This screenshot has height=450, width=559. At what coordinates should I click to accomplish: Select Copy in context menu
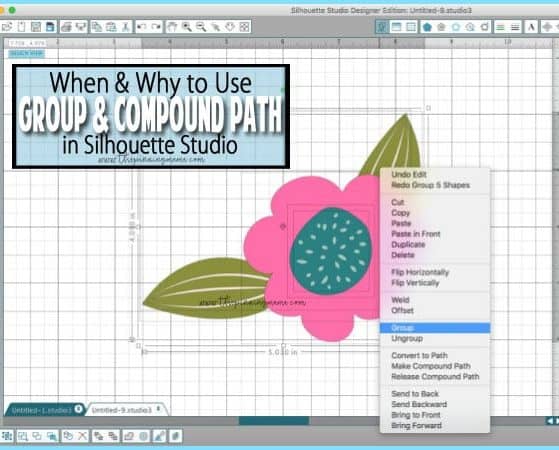pyautogui.click(x=401, y=213)
